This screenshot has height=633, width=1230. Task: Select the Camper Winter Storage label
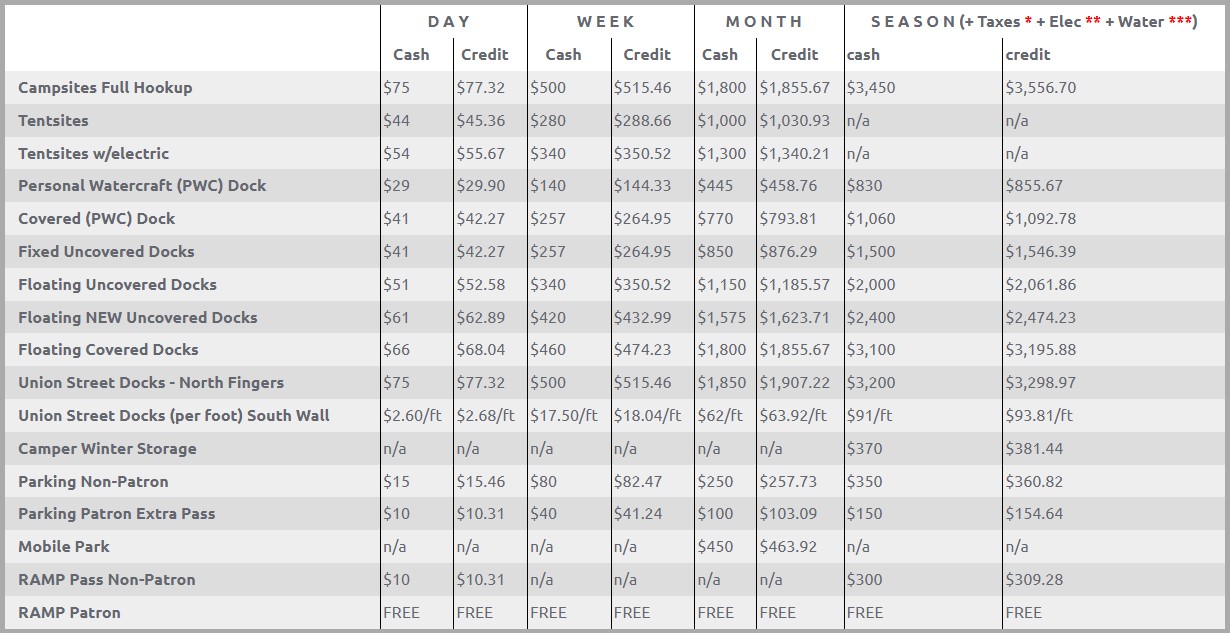107,448
